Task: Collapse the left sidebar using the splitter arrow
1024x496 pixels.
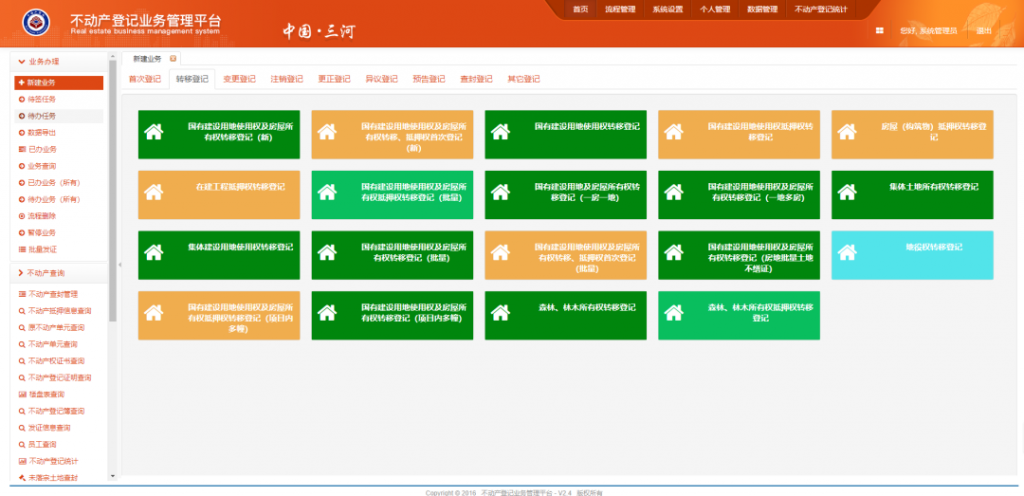Action: point(119,265)
